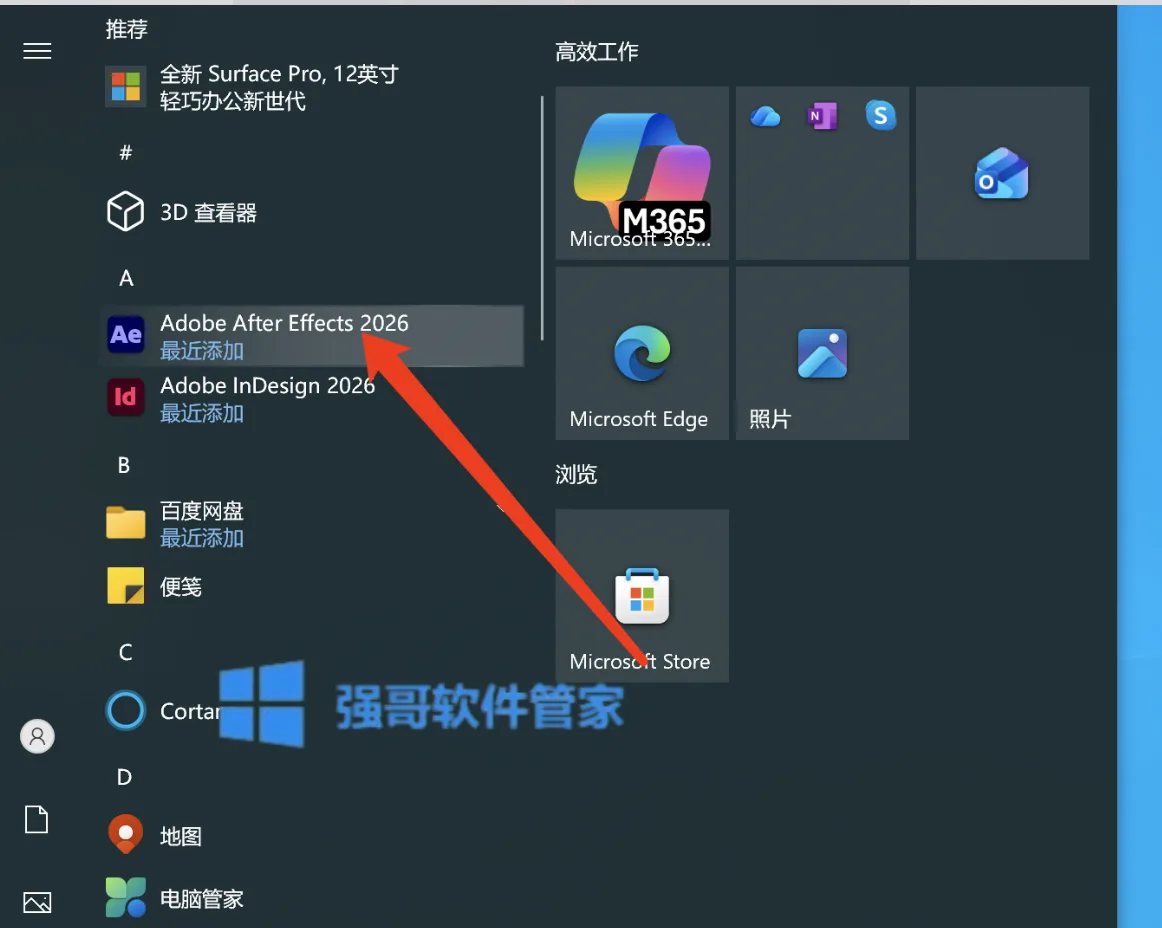Expand the Start menu hamburger icon
This screenshot has width=1162, height=928.
click(x=37, y=51)
